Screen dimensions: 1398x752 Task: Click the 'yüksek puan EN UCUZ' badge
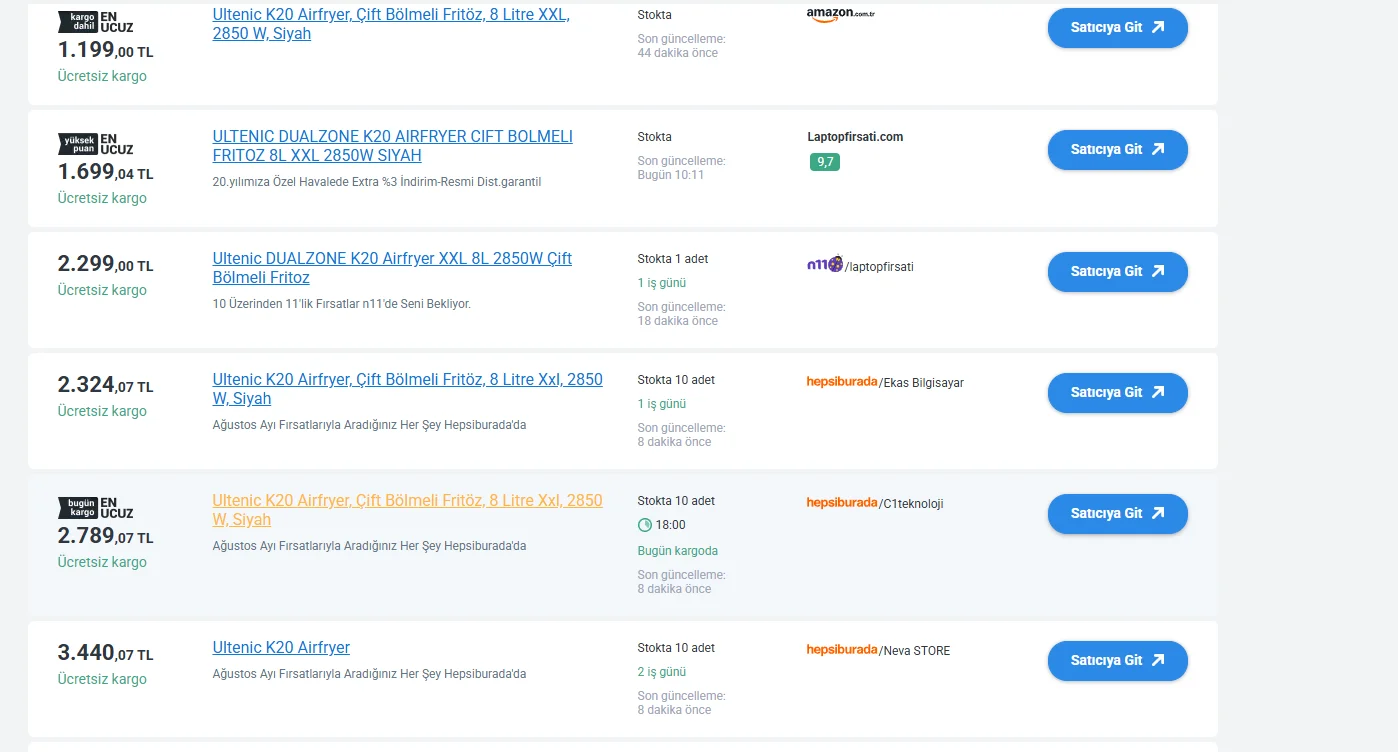96,144
